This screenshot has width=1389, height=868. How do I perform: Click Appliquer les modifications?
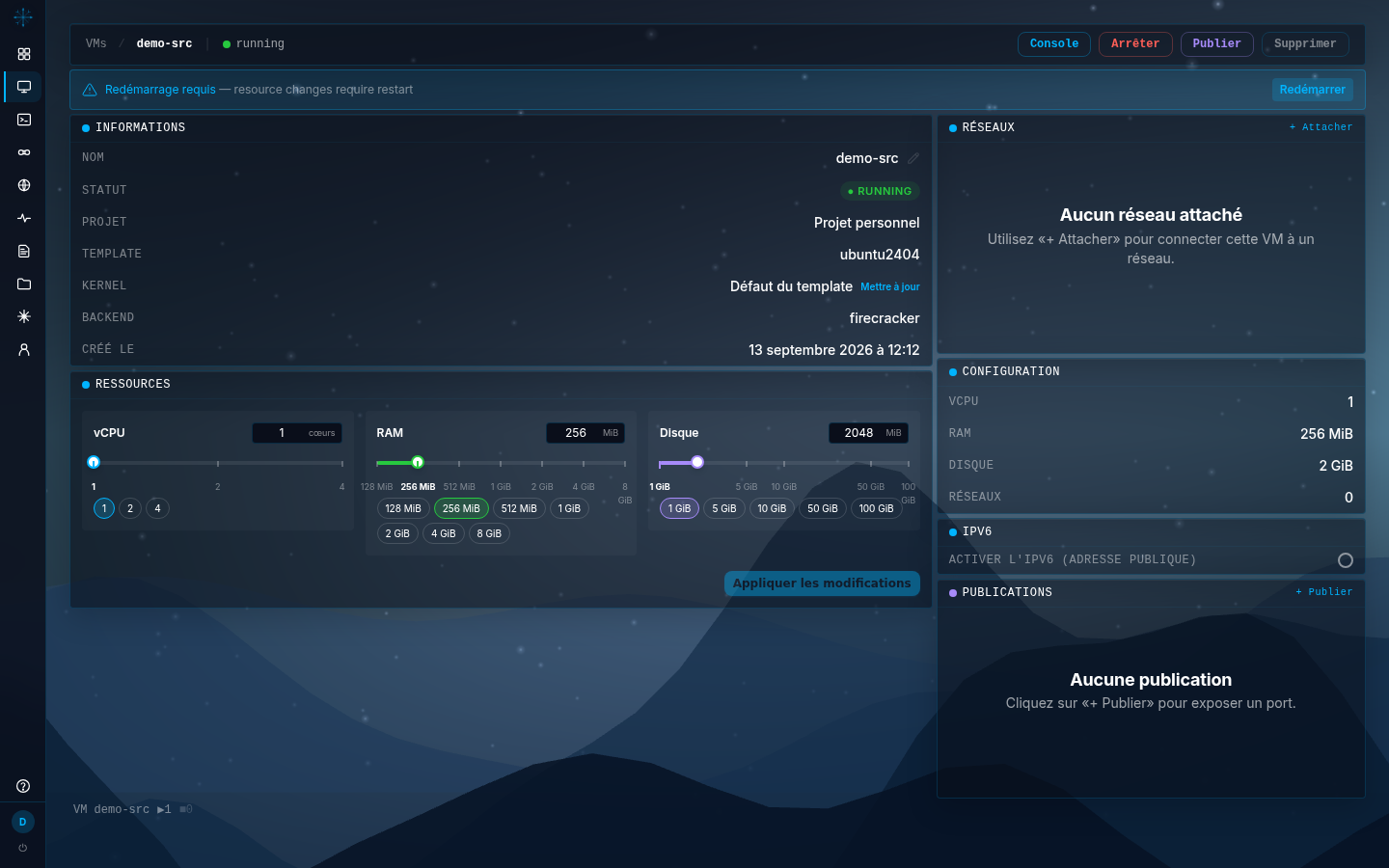(x=822, y=583)
